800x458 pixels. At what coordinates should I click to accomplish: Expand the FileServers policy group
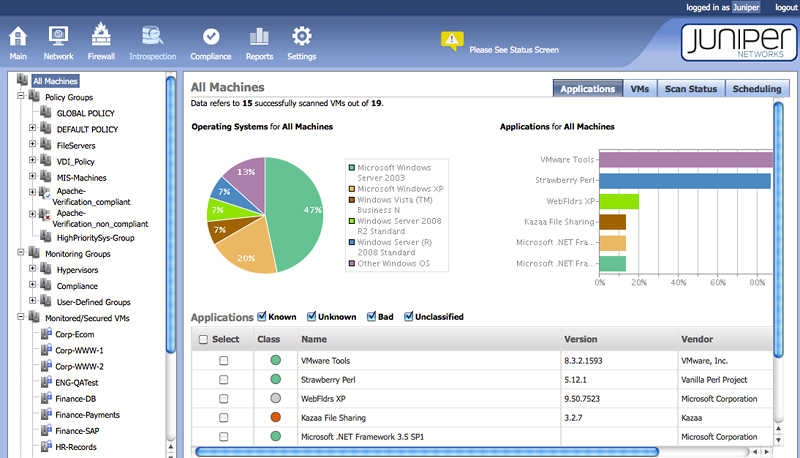click(x=33, y=146)
